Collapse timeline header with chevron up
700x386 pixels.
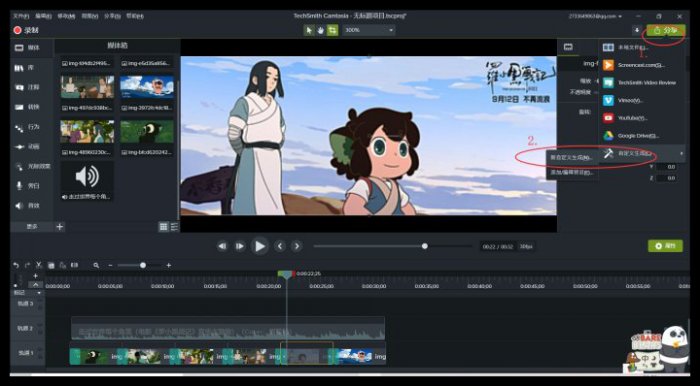35,284
